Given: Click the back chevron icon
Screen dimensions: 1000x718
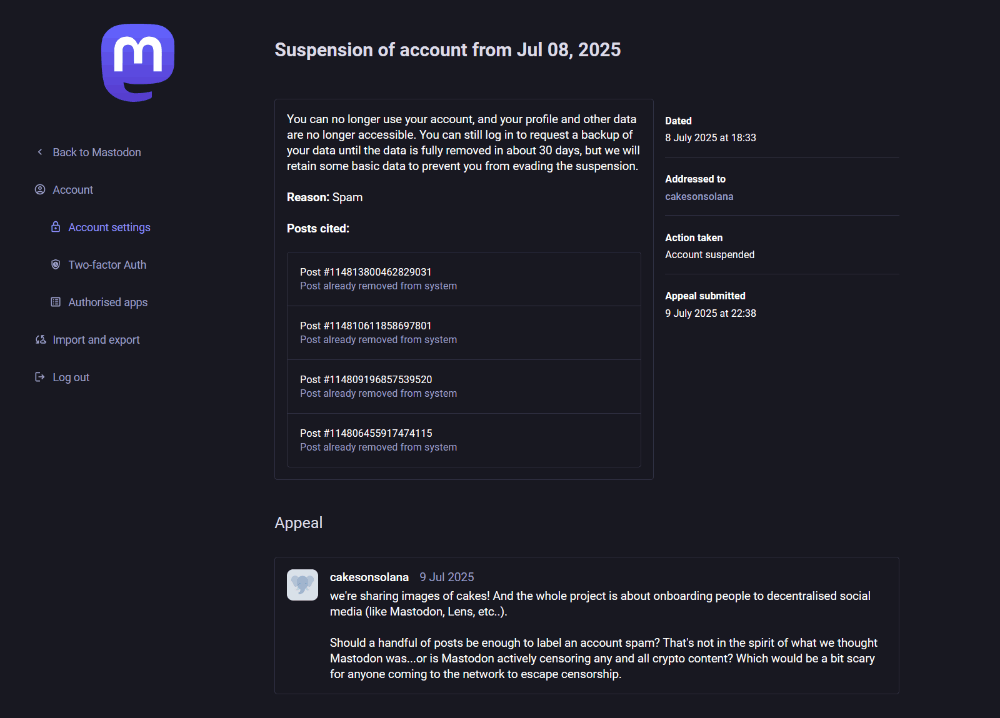Looking at the screenshot, I should 40,152.
